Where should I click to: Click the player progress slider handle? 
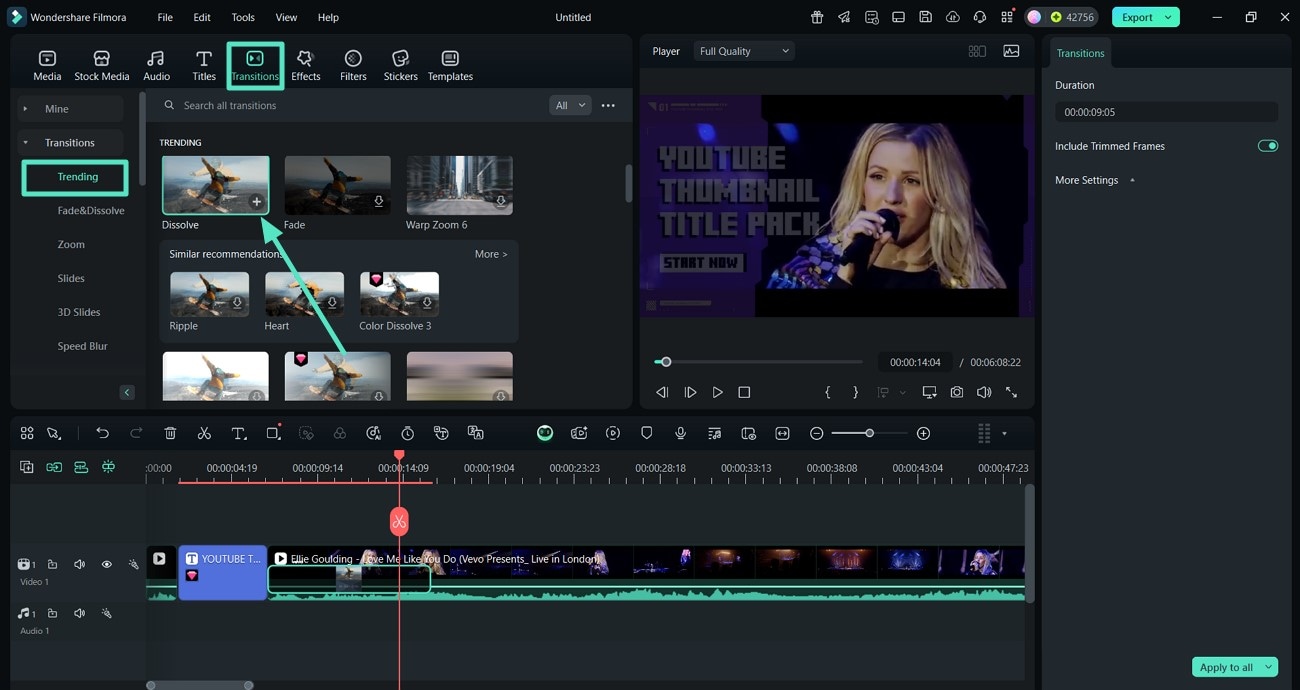pyautogui.click(x=665, y=362)
